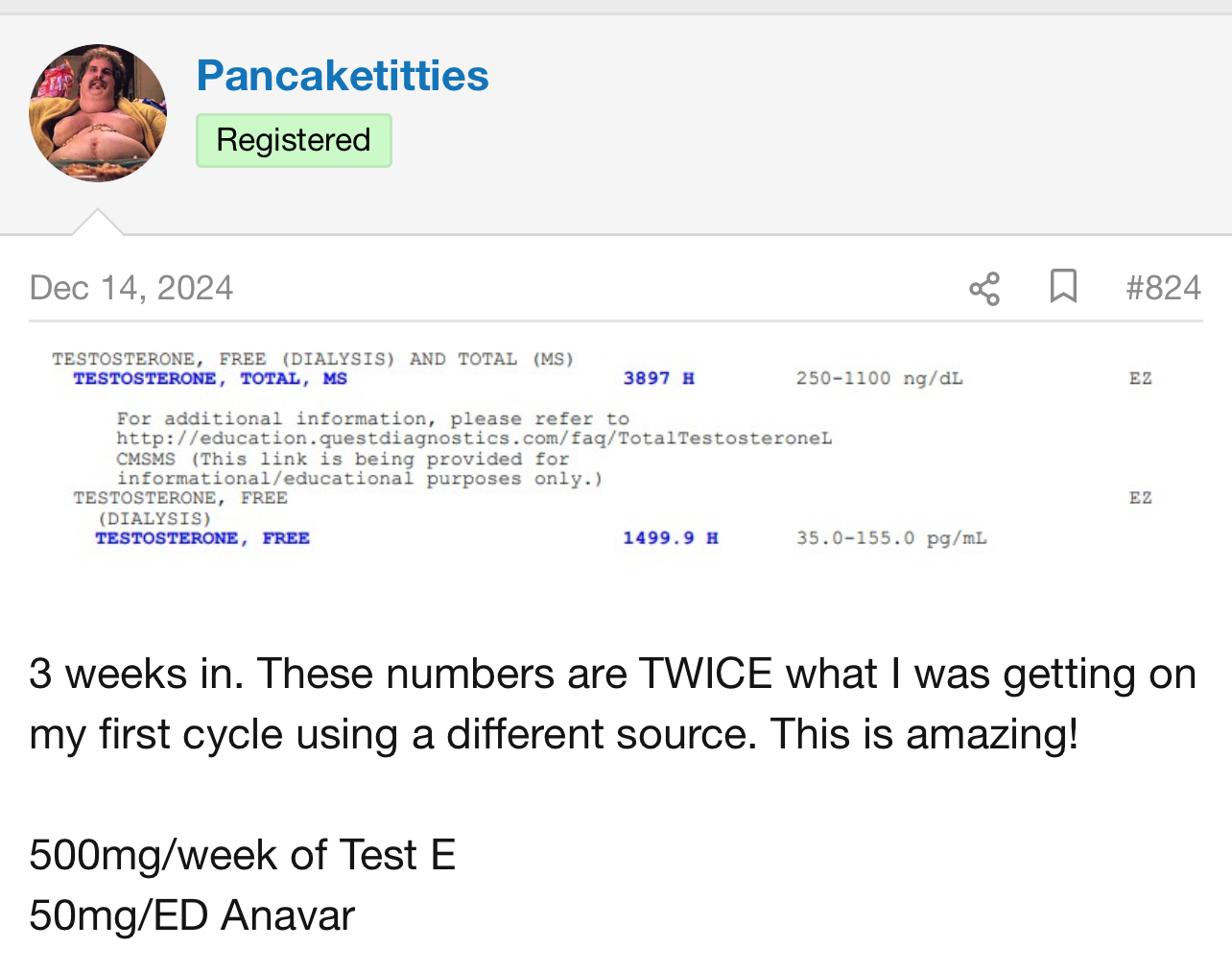Image resolution: width=1232 pixels, height=972 pixels.
Task: Click the "500mg/week of Test E" line
Action: (x=243, y=855)
